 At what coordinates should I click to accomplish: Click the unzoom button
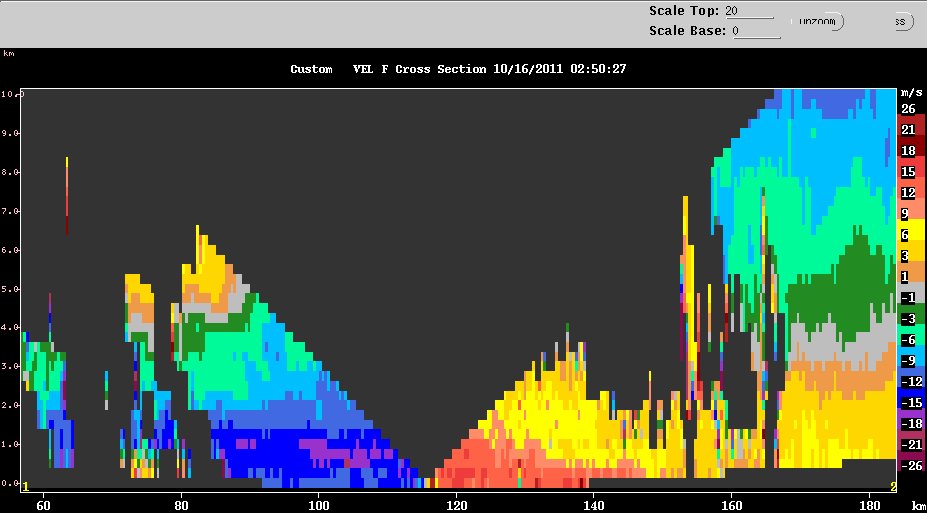point(818,22)
